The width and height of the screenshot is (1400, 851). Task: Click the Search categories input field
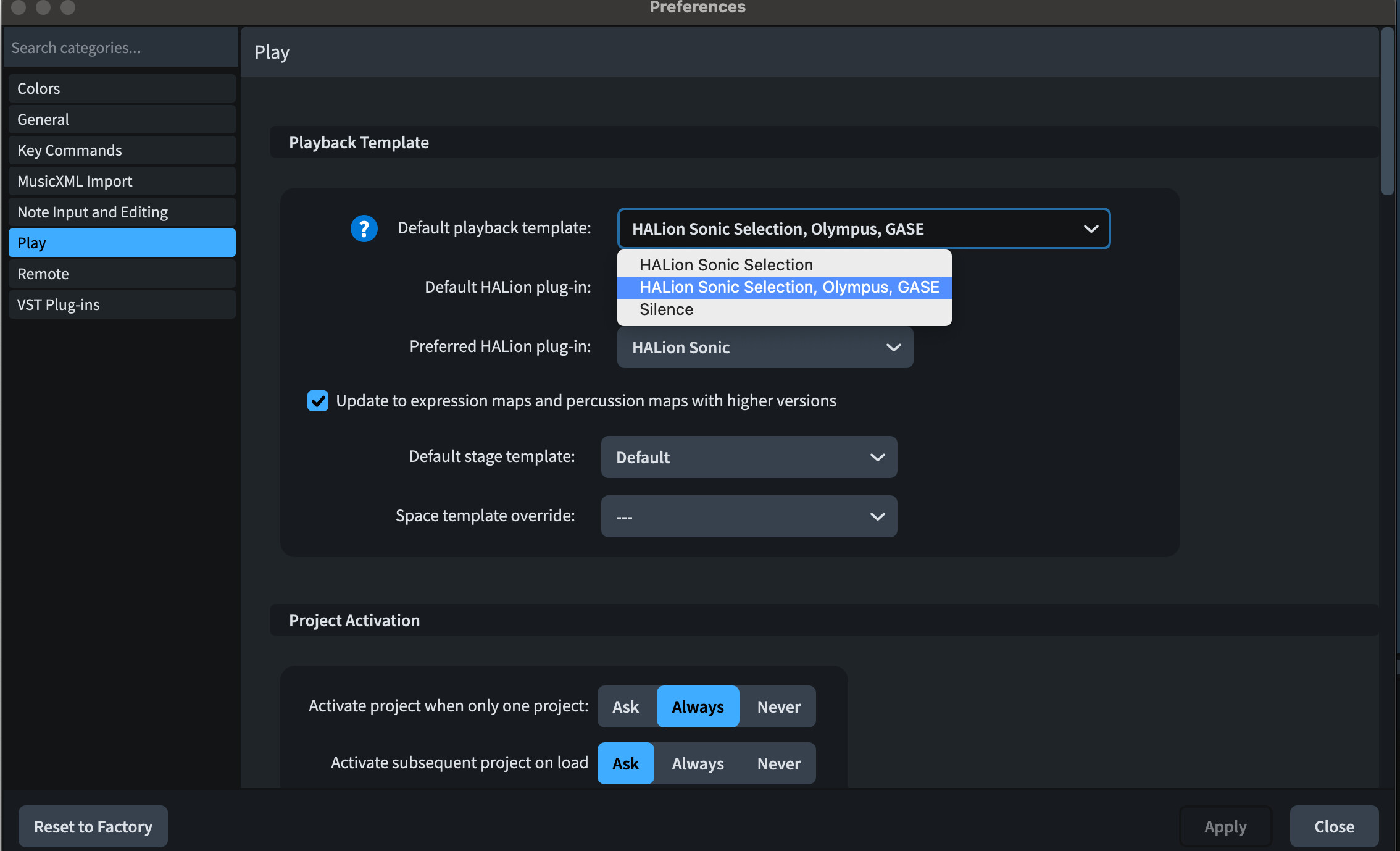121,48
